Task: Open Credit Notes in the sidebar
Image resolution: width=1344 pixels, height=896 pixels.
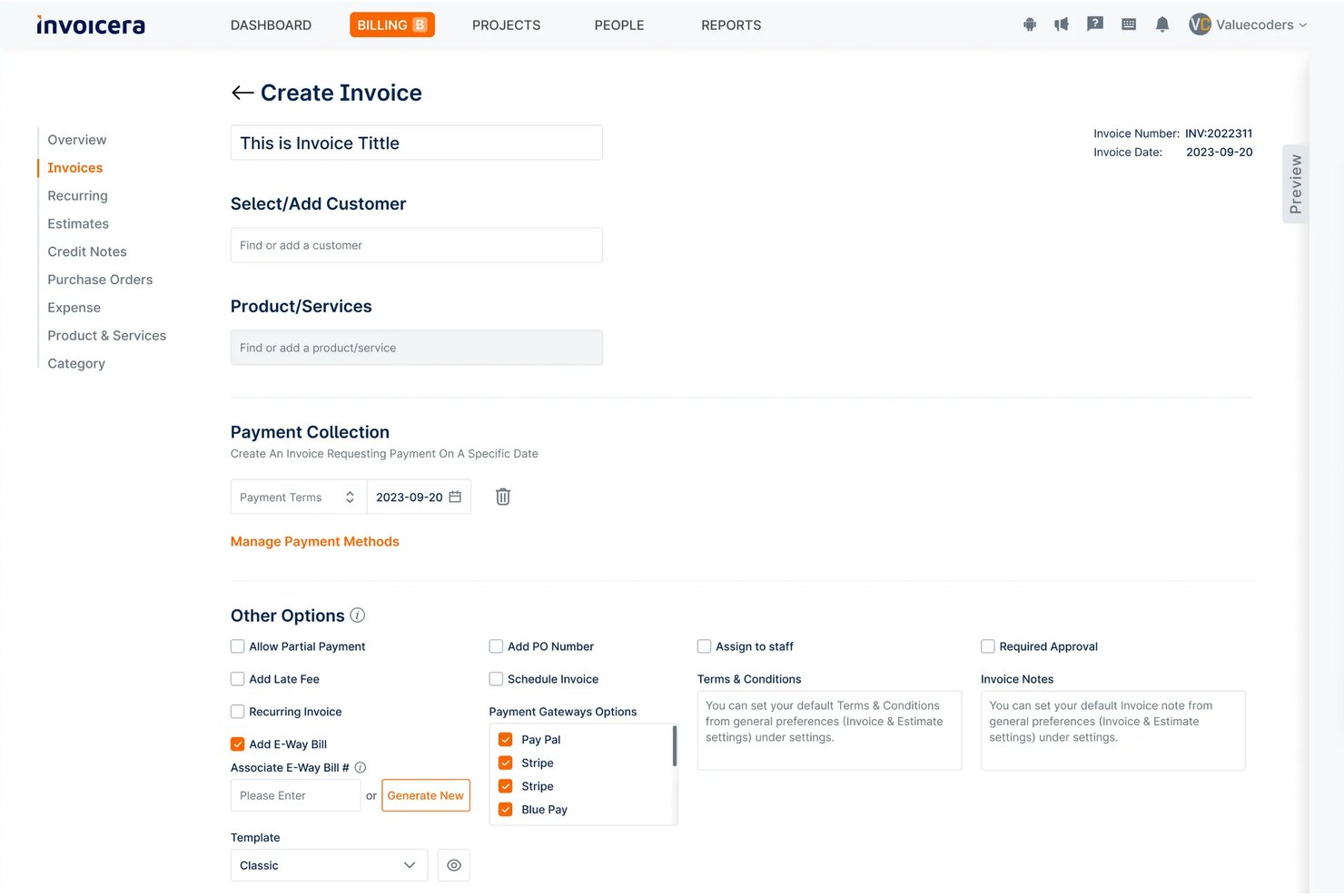Action: [x=87, y=252]
